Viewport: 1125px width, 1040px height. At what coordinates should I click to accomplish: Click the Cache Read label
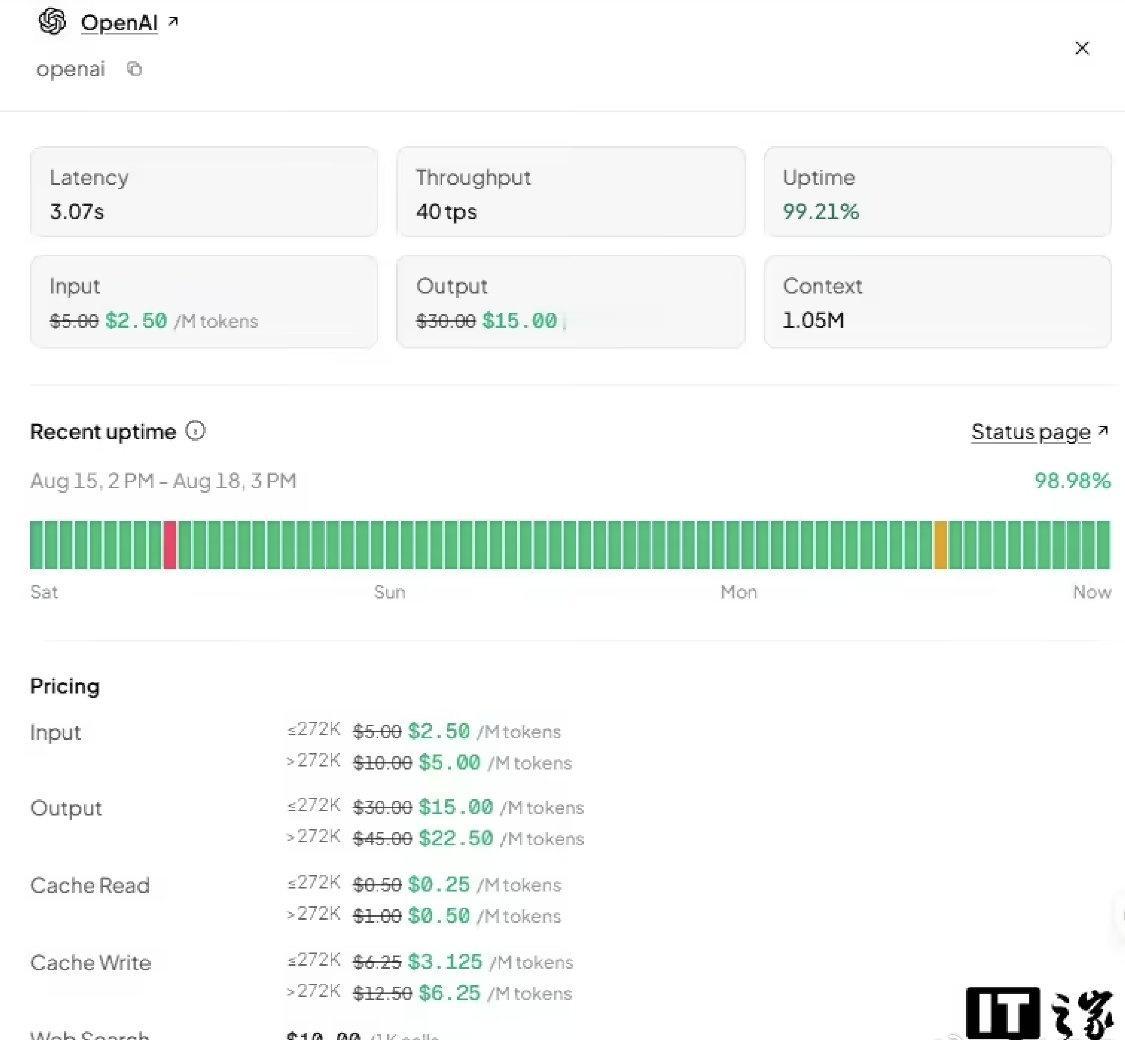pyautogui.click(x=90, y=885)
